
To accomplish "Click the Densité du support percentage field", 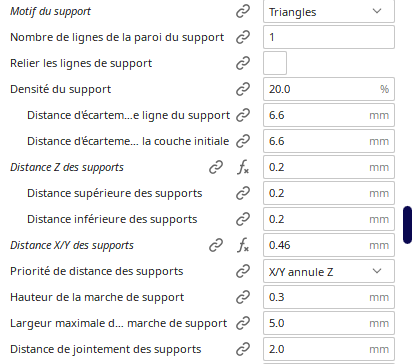I will [x=329, y=89].
